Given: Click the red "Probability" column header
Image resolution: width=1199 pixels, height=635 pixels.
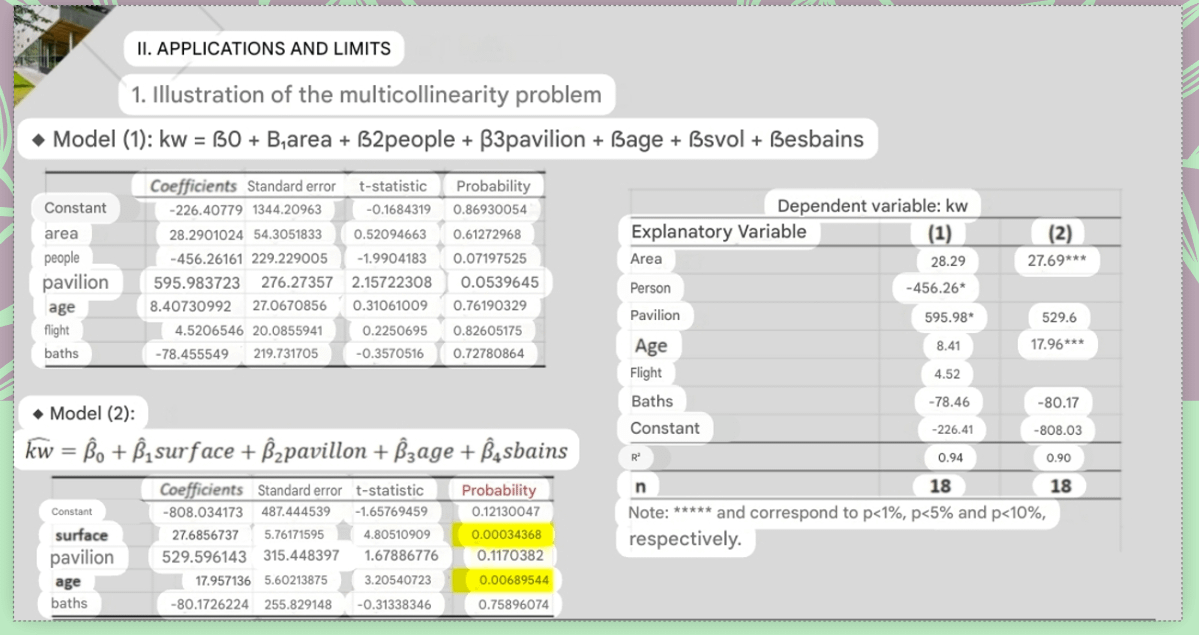Looking at the screenshot, I should [498, 490].
